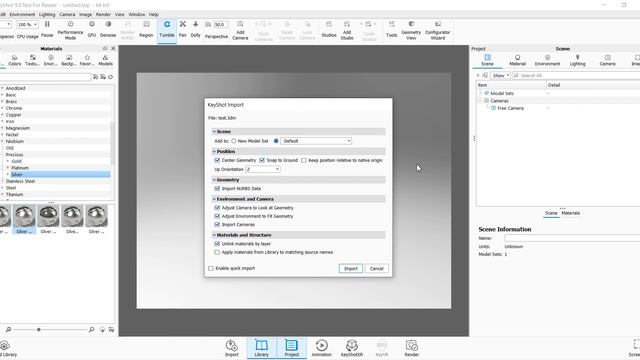This screenshot has height=360, width=640.
Task: Toggle Import Cameras checkbox
Action: point(217,225)
